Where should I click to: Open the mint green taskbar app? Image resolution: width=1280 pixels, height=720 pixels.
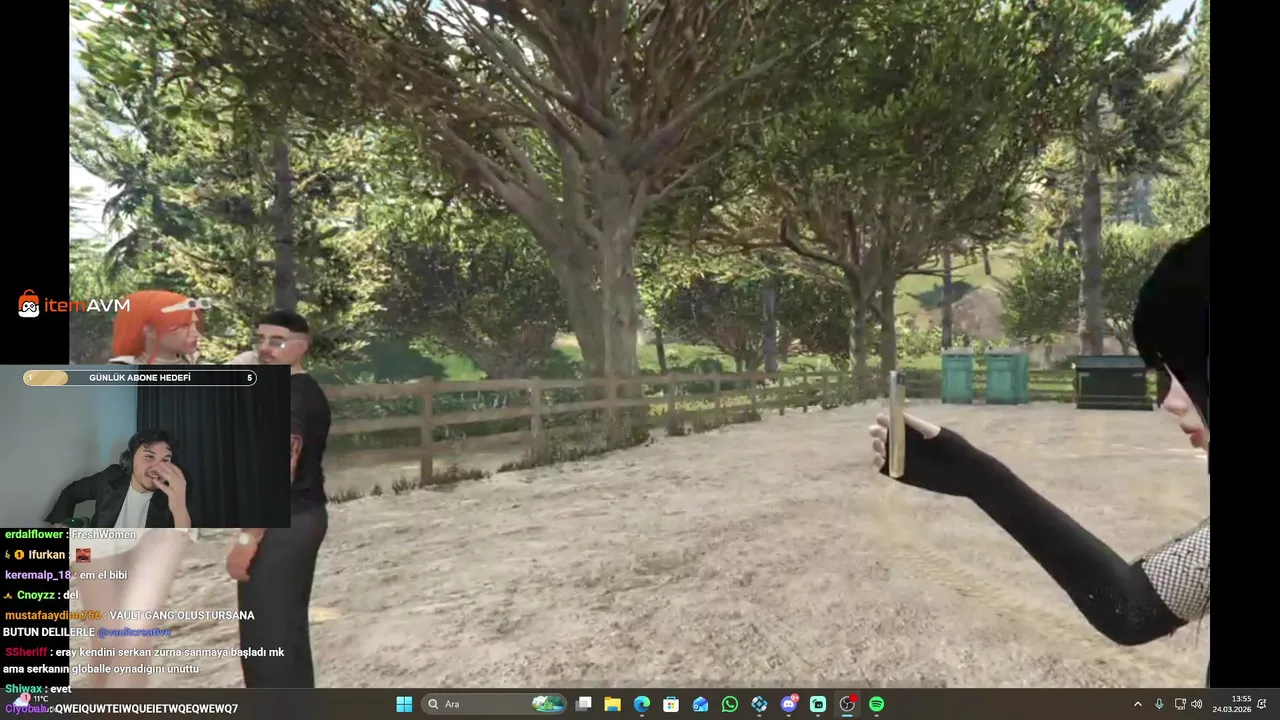click(818, 704)
